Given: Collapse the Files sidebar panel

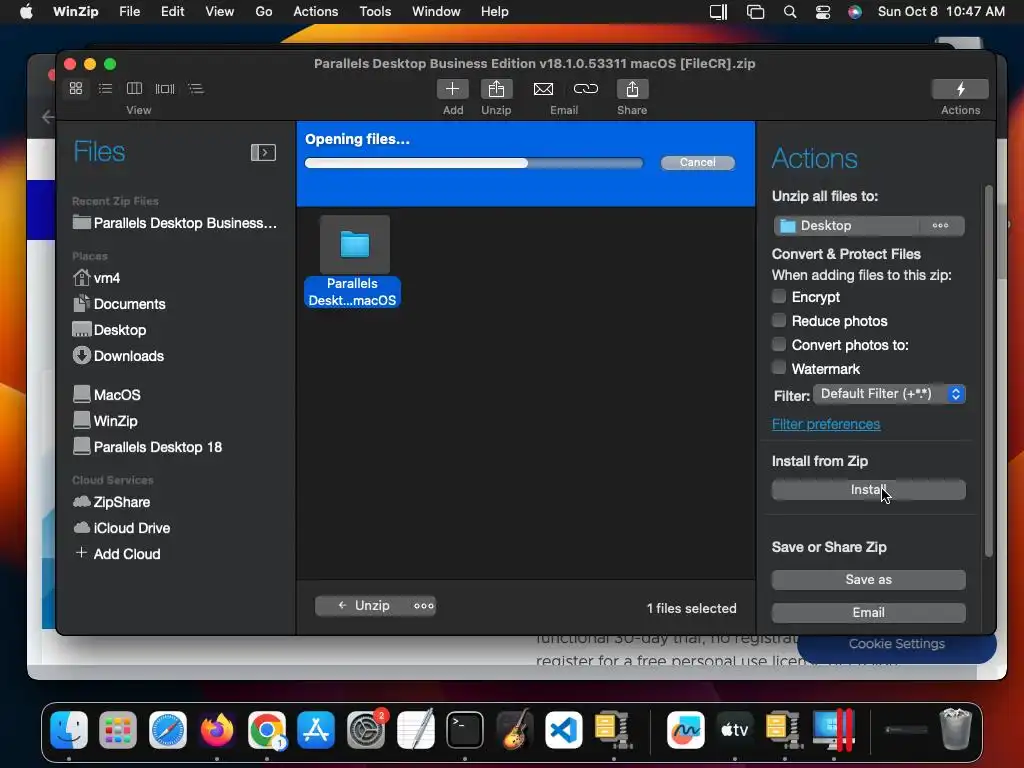Looking at the screenshot, I should [263, 152].
